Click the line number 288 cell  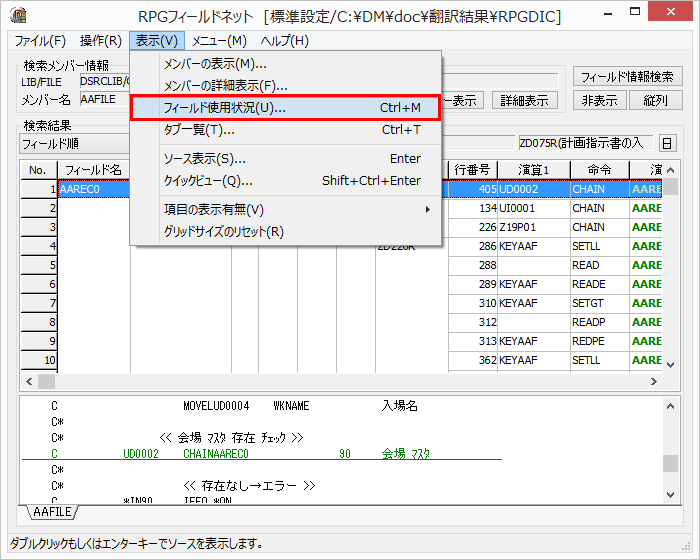tap(472, 265)
